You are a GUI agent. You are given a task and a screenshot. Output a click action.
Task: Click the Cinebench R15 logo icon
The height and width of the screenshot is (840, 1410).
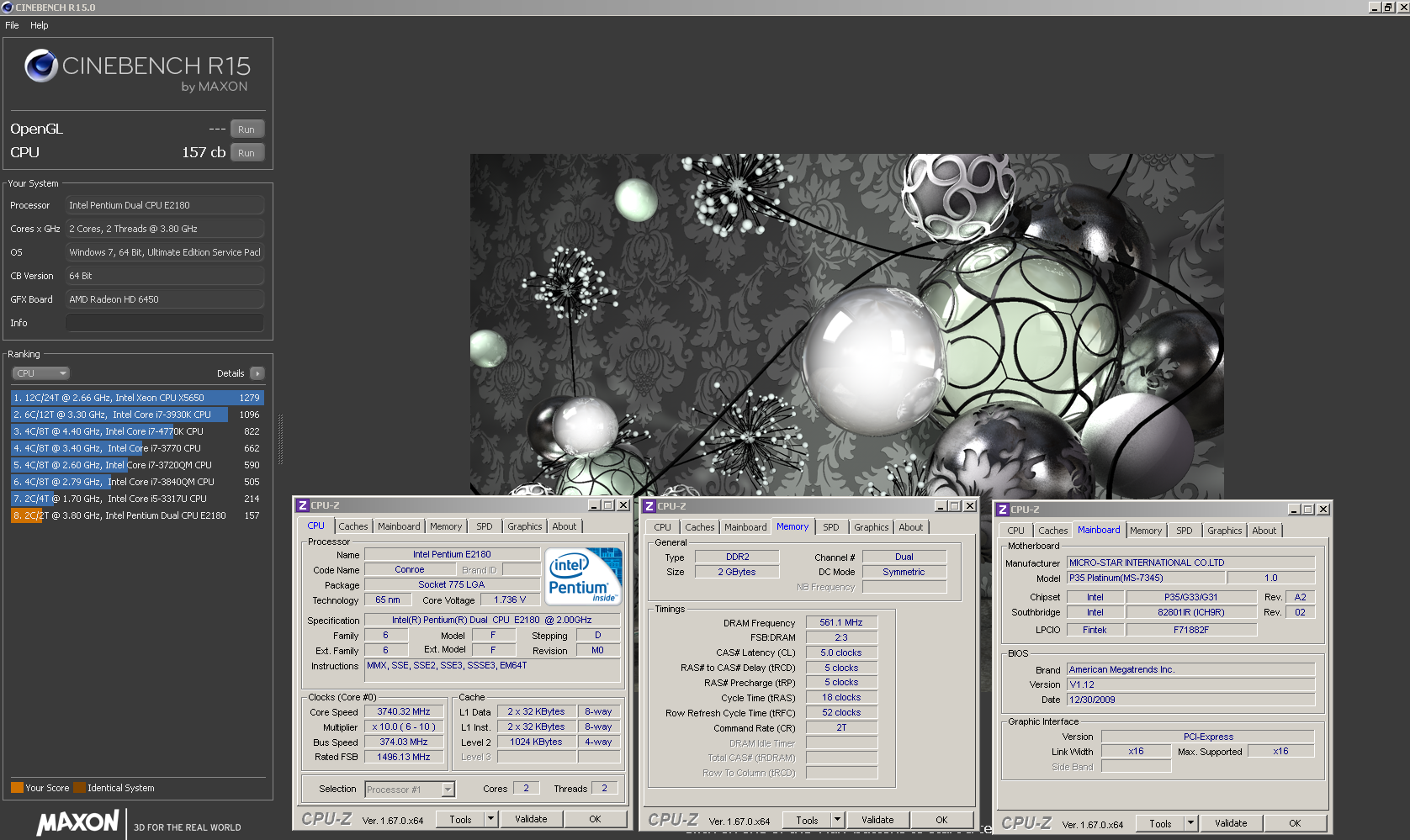pos(40,66)
